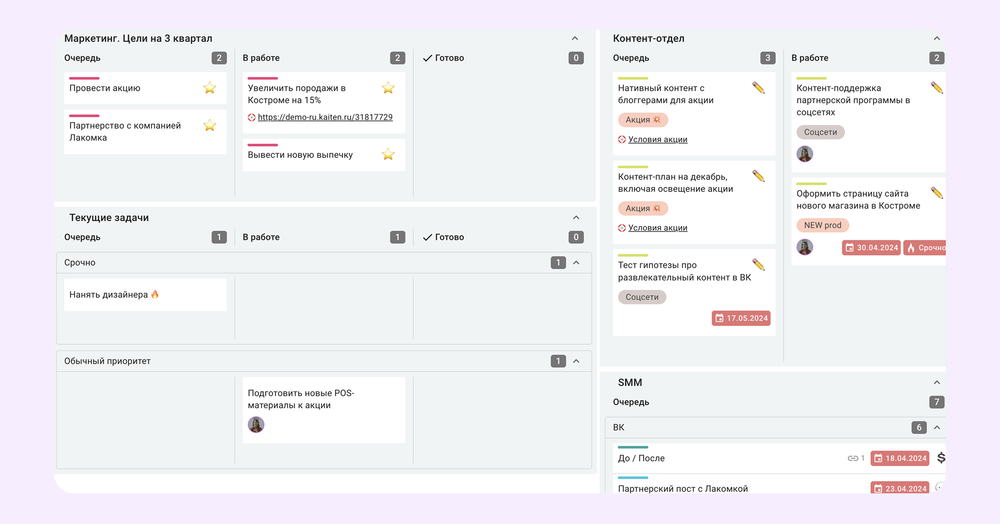
Task: Click link counter icon on До / После
Action: (x=854, y=458)
